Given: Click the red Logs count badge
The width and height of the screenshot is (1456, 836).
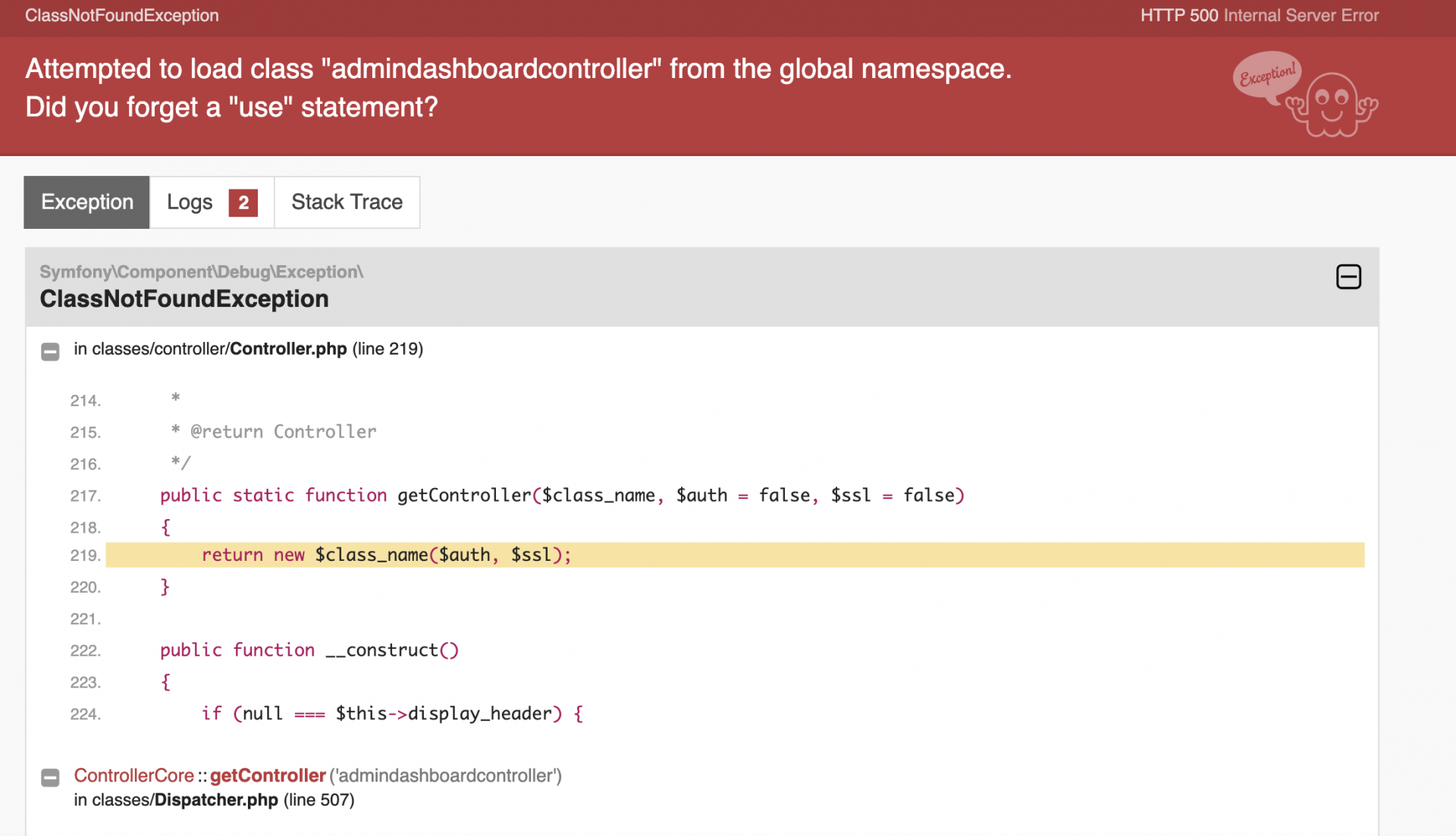Looking at the screenshot, I should [x=243, y=202].
